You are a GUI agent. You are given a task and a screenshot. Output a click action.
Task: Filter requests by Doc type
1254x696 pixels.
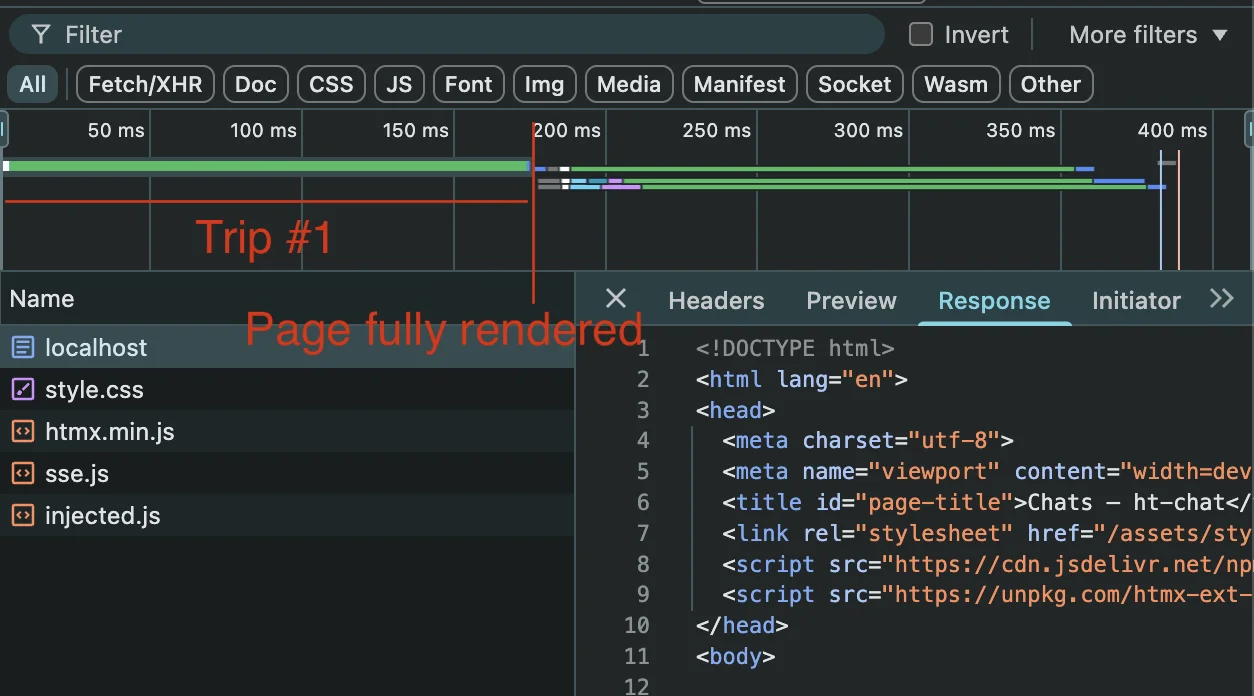(x=256, y=85)
